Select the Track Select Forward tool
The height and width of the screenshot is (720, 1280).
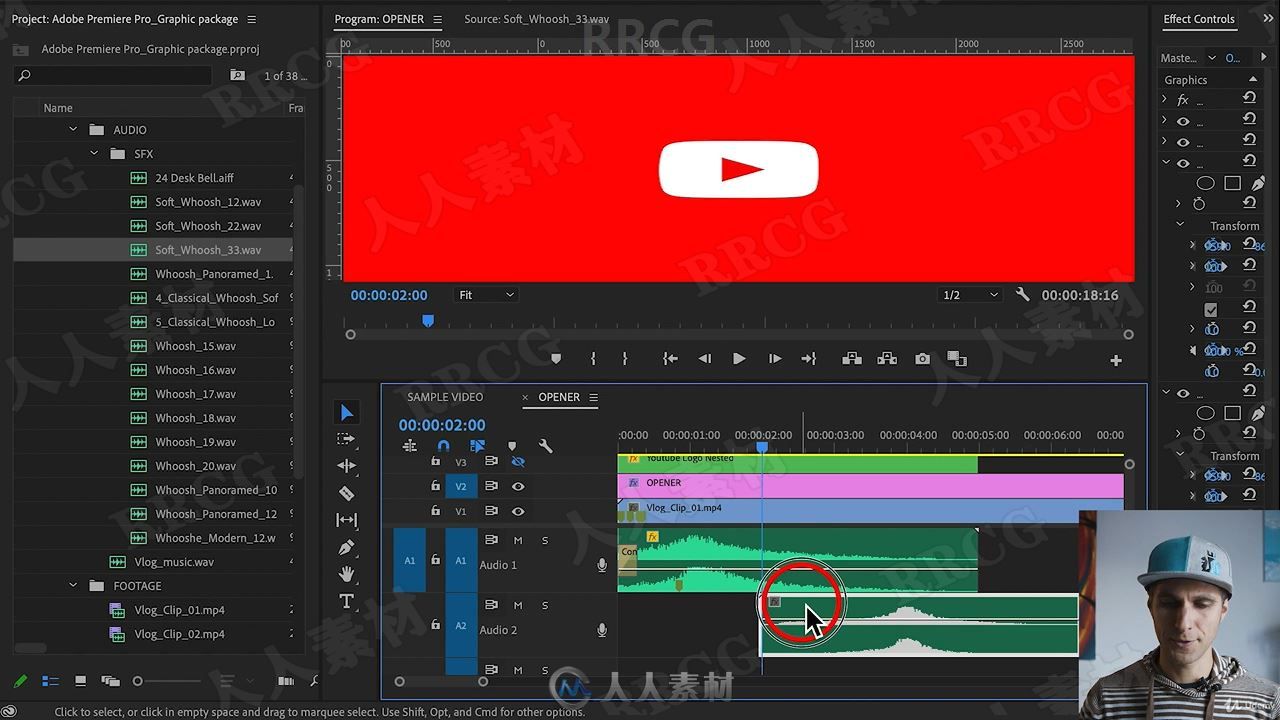(x=346, y=439)
